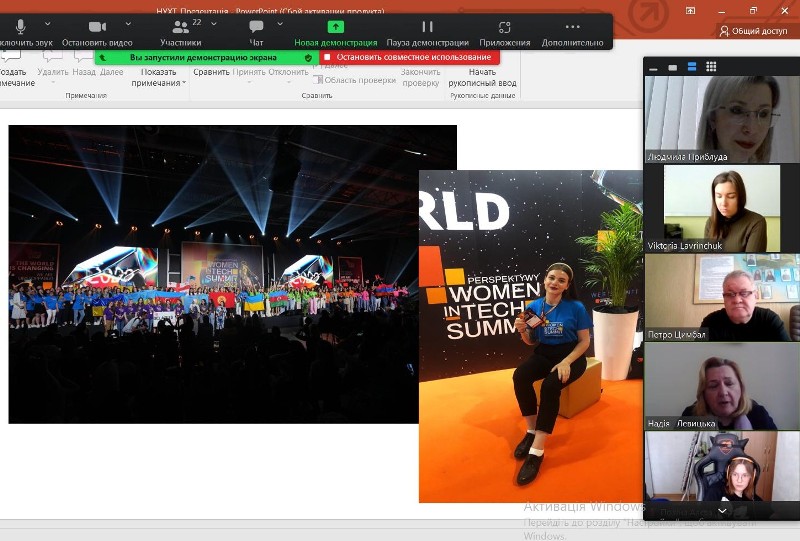
Task: Click Stop Share red button
Action: click(410, 57)
